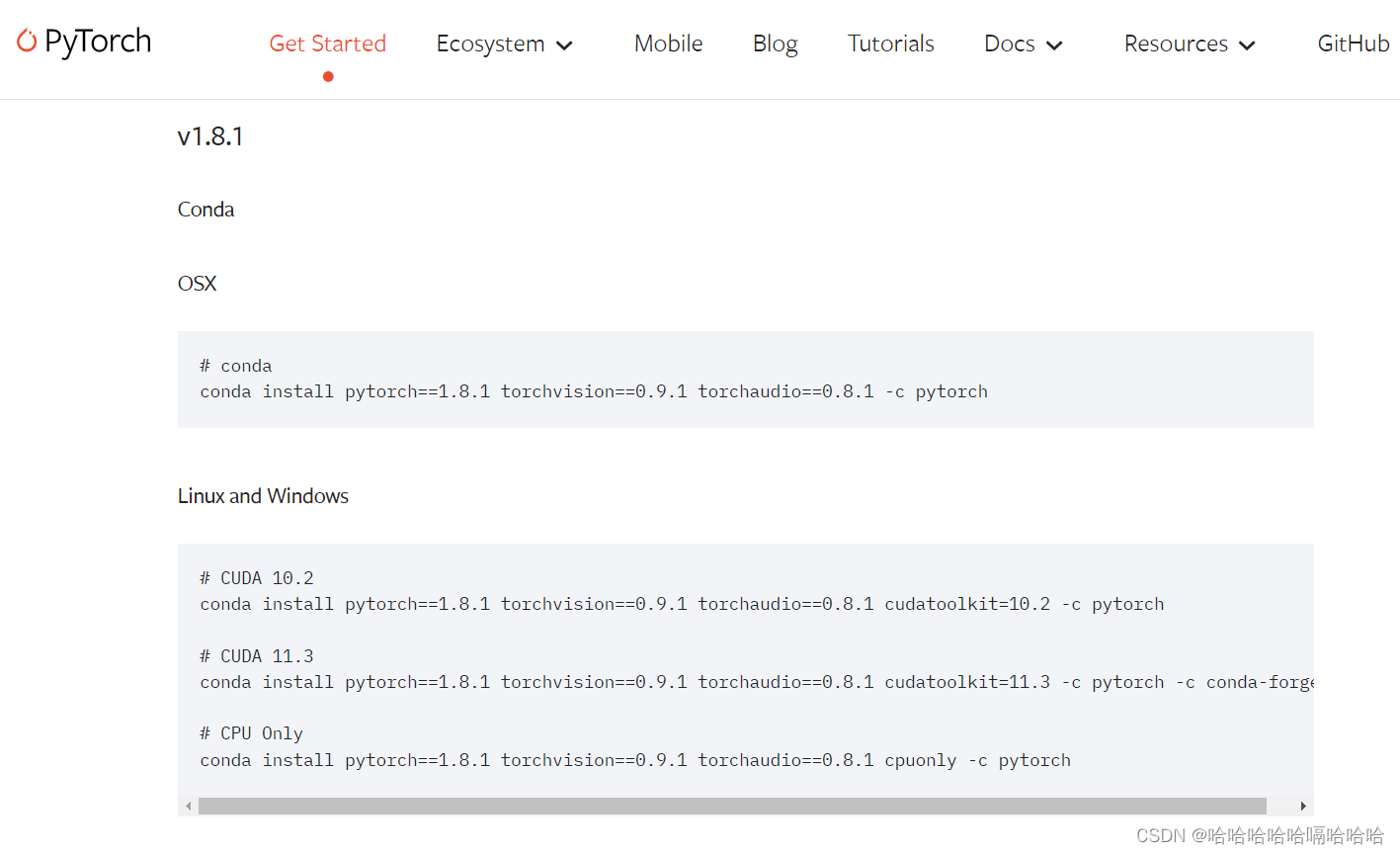Click the horizontal scrollbar left arrow

point(188,807)
